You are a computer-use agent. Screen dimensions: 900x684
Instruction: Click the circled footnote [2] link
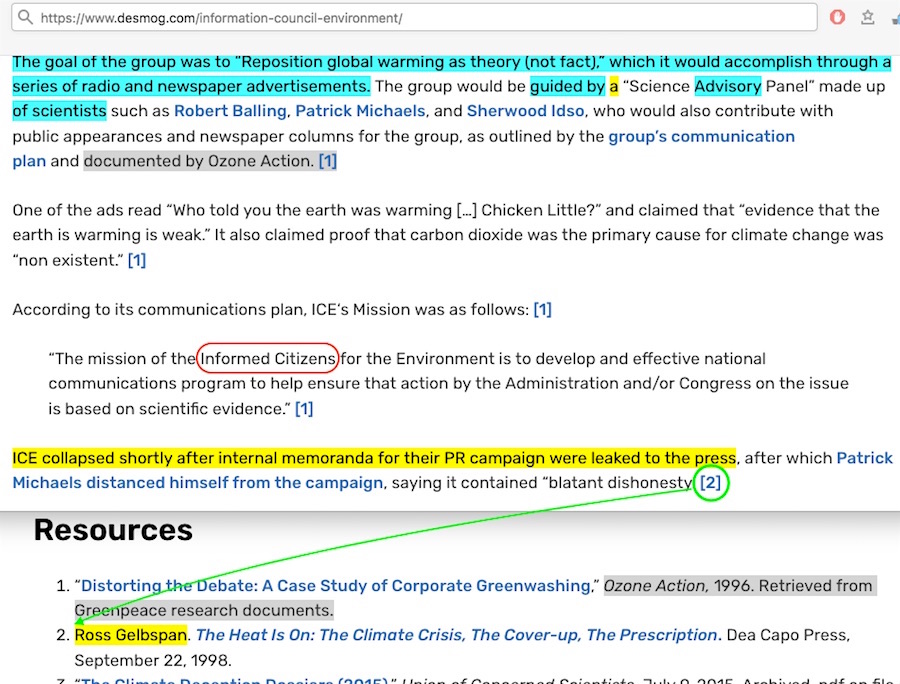pyautogui.click(x=709, y=483)
